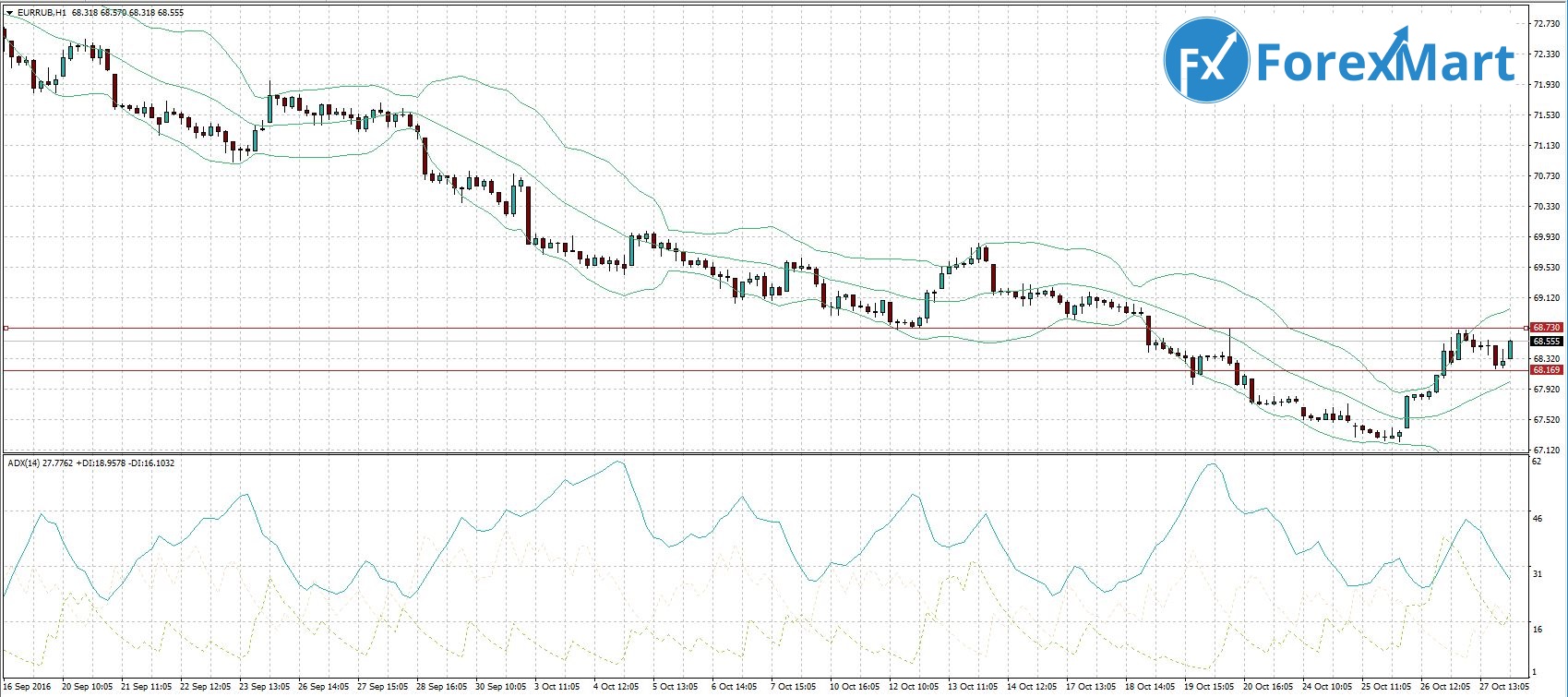Click the 71.930 price scale value
This screenshot has width=1568, height=697.
1546,84
